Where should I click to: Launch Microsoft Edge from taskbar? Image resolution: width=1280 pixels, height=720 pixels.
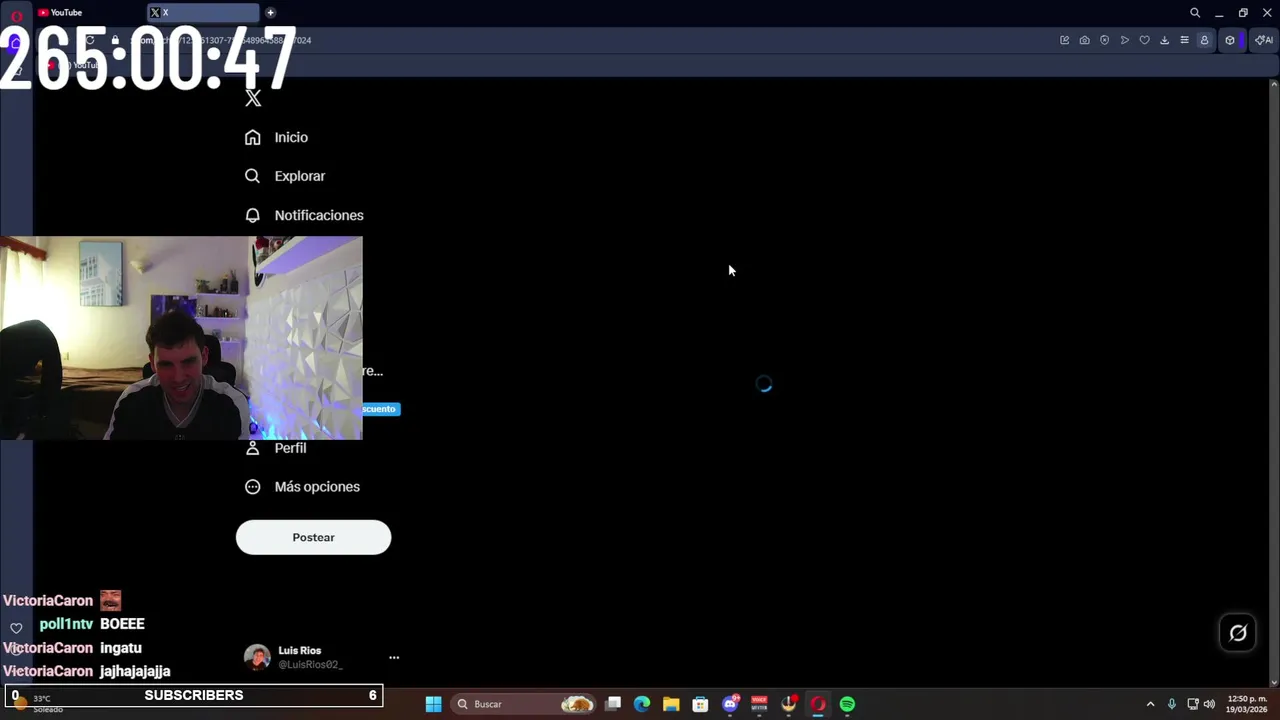642,704
